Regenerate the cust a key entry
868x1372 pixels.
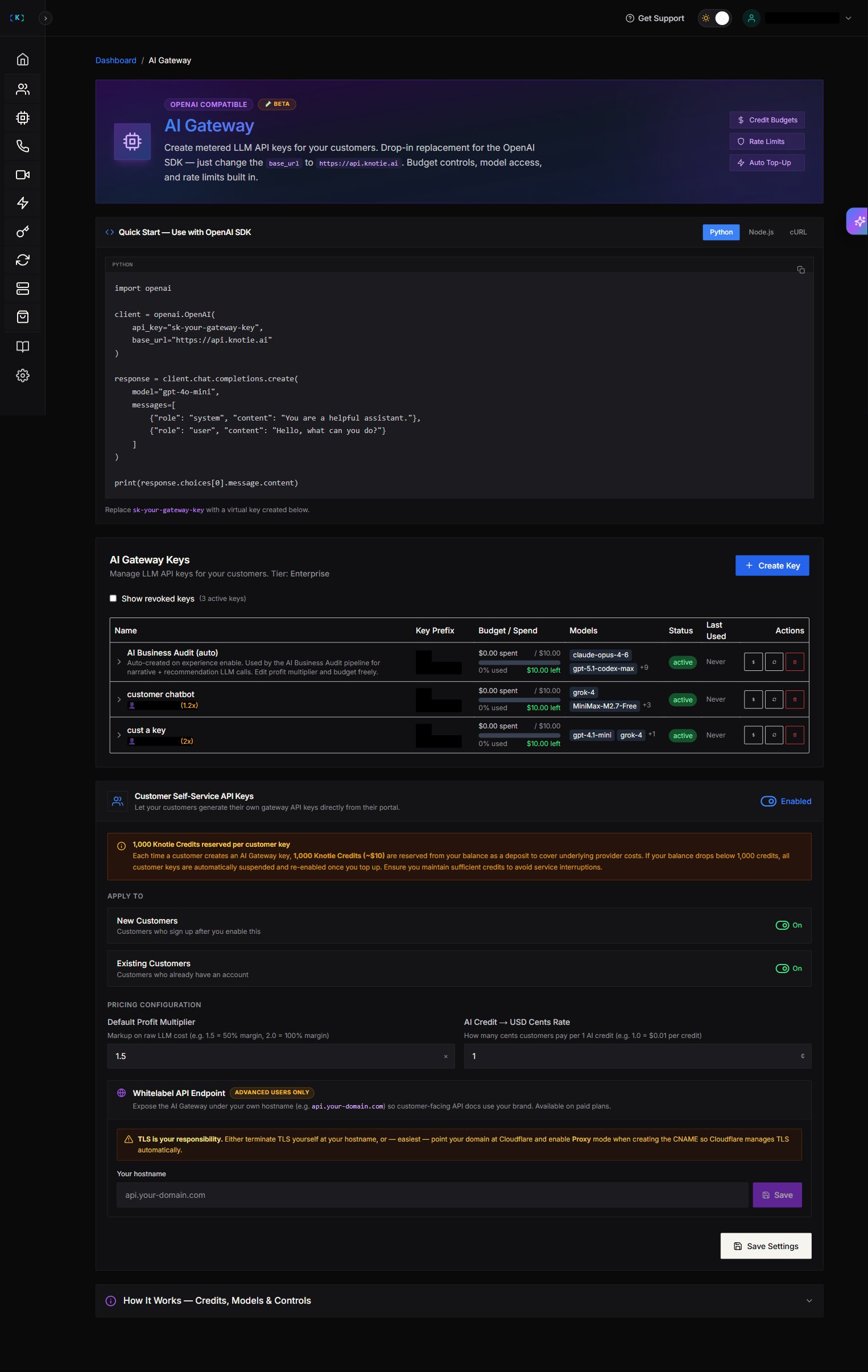pos(774,735)
